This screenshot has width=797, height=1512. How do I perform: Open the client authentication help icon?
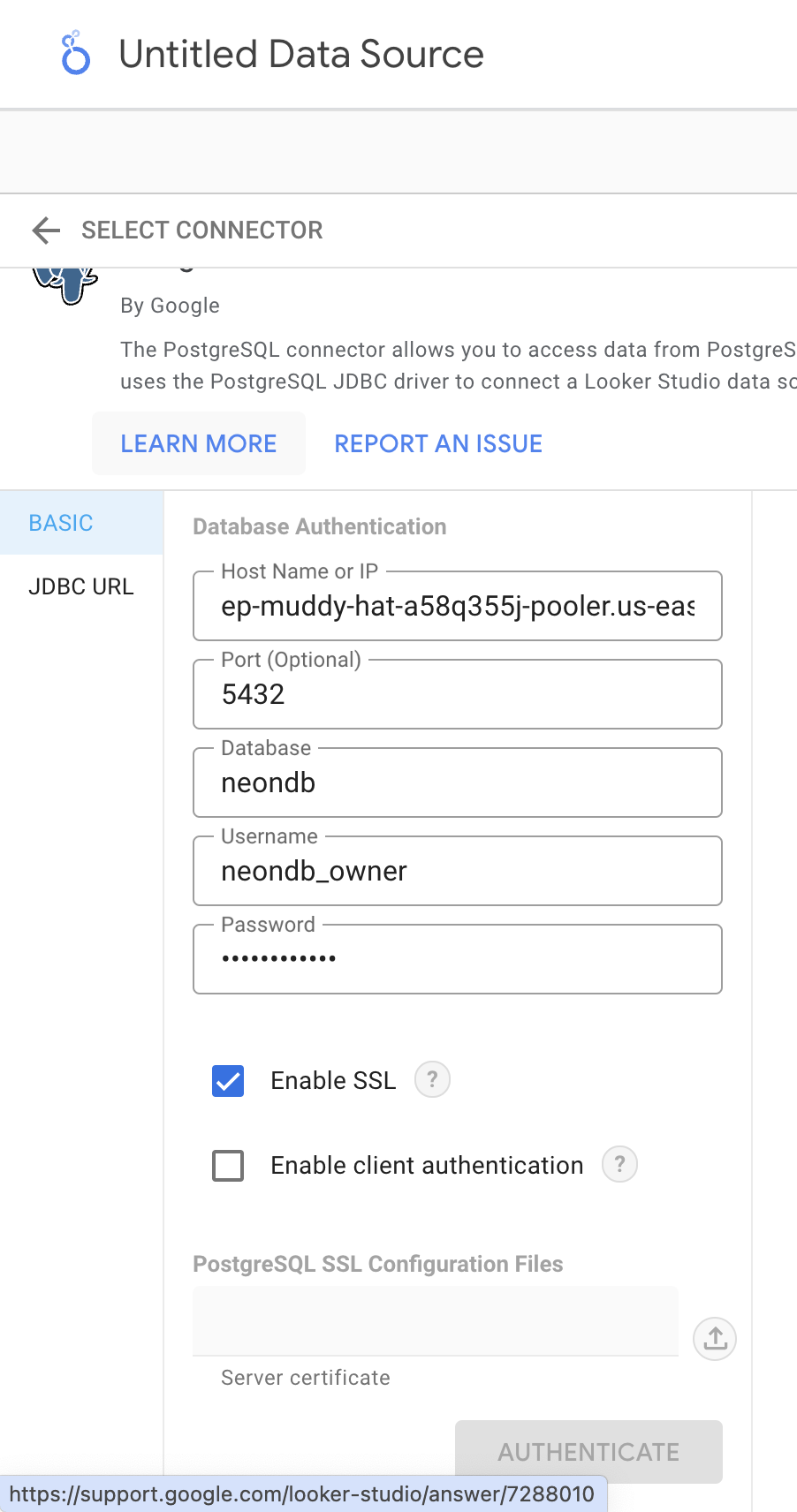619,1164
